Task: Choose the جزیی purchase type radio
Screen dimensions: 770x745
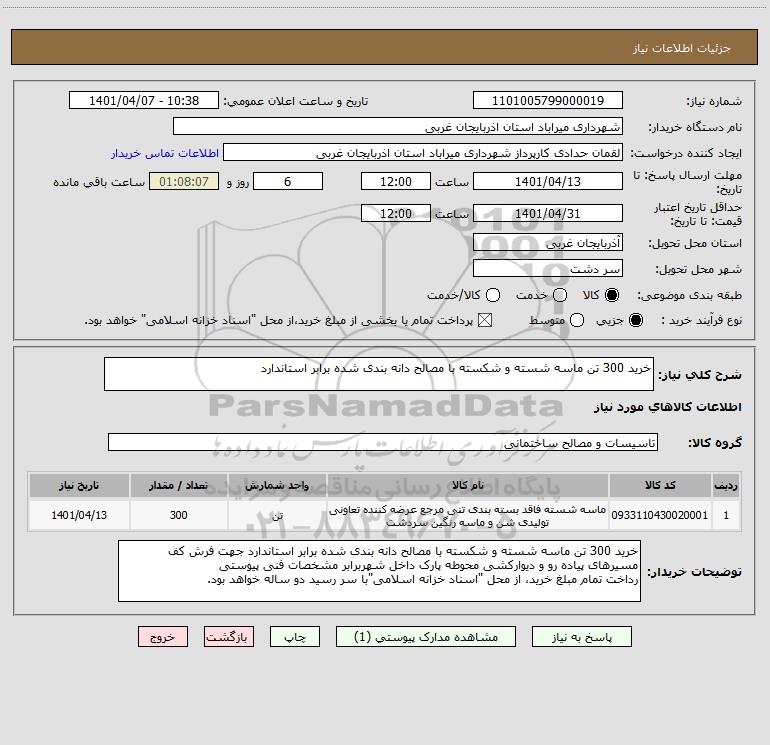Action: click(635, 320)
